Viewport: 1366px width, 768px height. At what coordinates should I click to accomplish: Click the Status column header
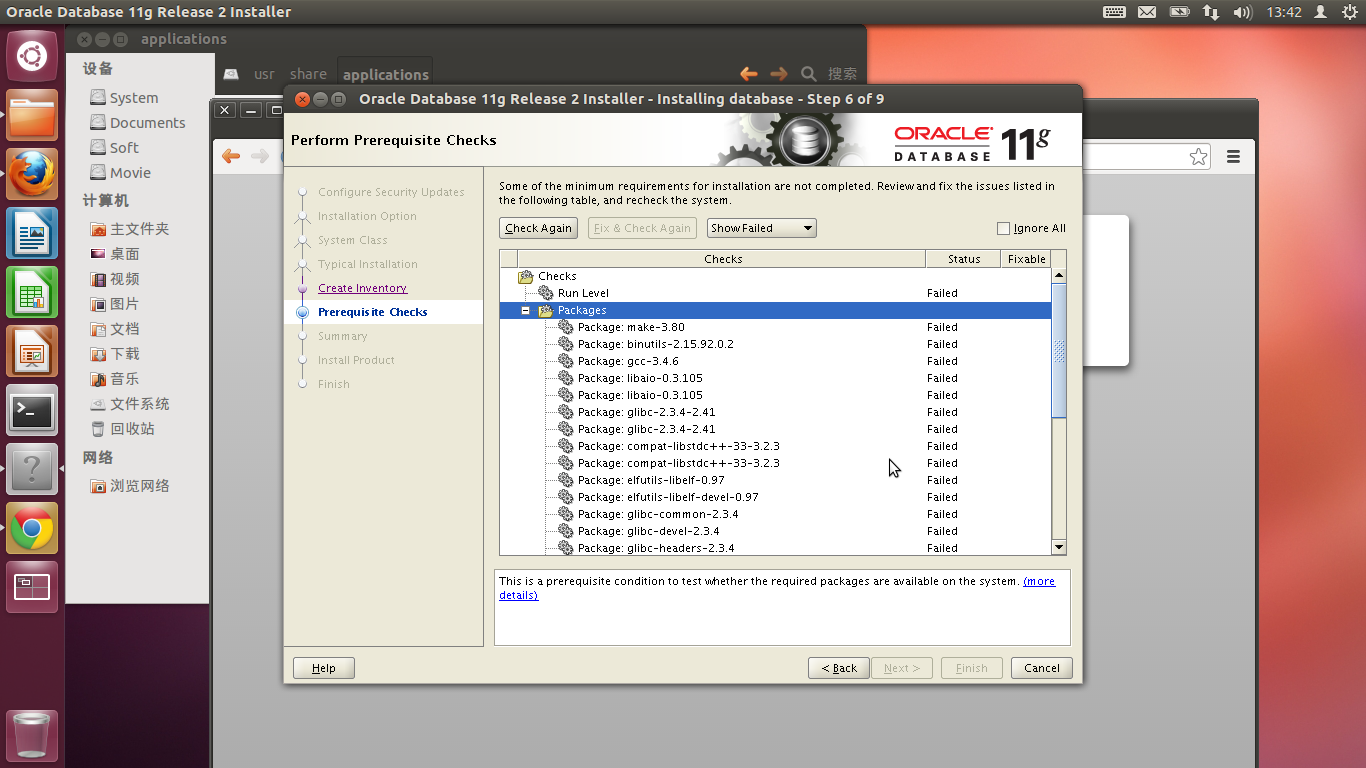pyautogui.click(x=964, y=259)
